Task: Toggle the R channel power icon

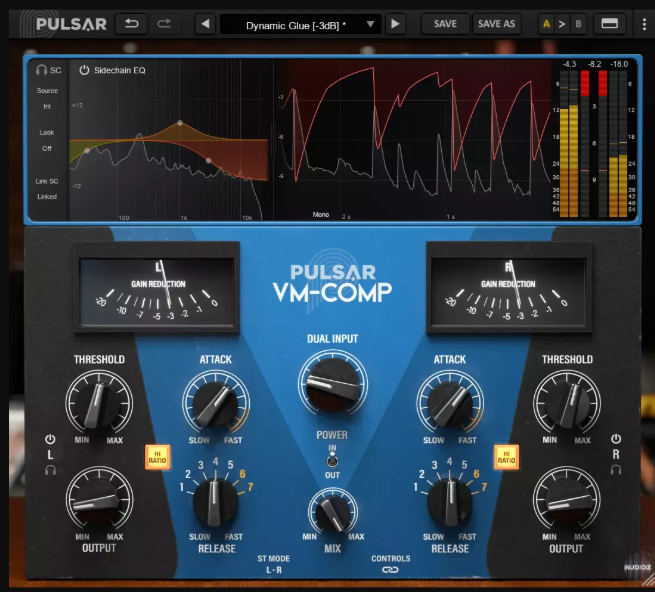Action: coord(616,439)
